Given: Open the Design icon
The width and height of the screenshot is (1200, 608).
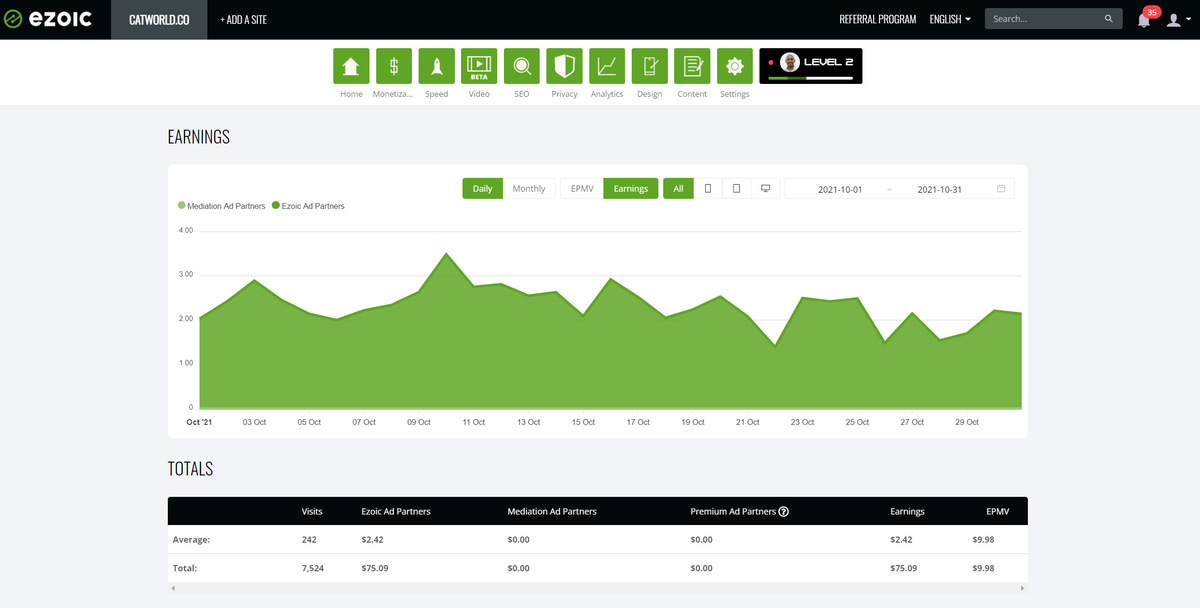Looking at the screenshot, I should click(x=650, y=66).
